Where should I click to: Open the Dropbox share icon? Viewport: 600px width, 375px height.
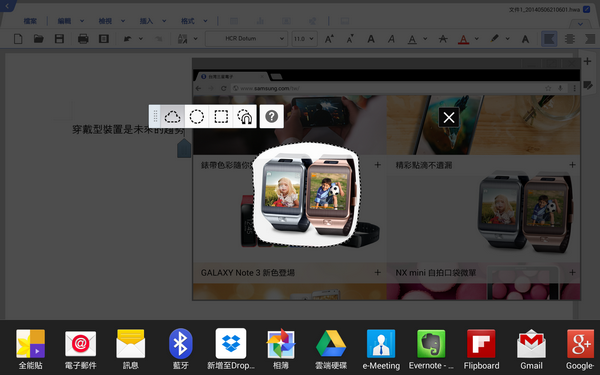point(231,344)
